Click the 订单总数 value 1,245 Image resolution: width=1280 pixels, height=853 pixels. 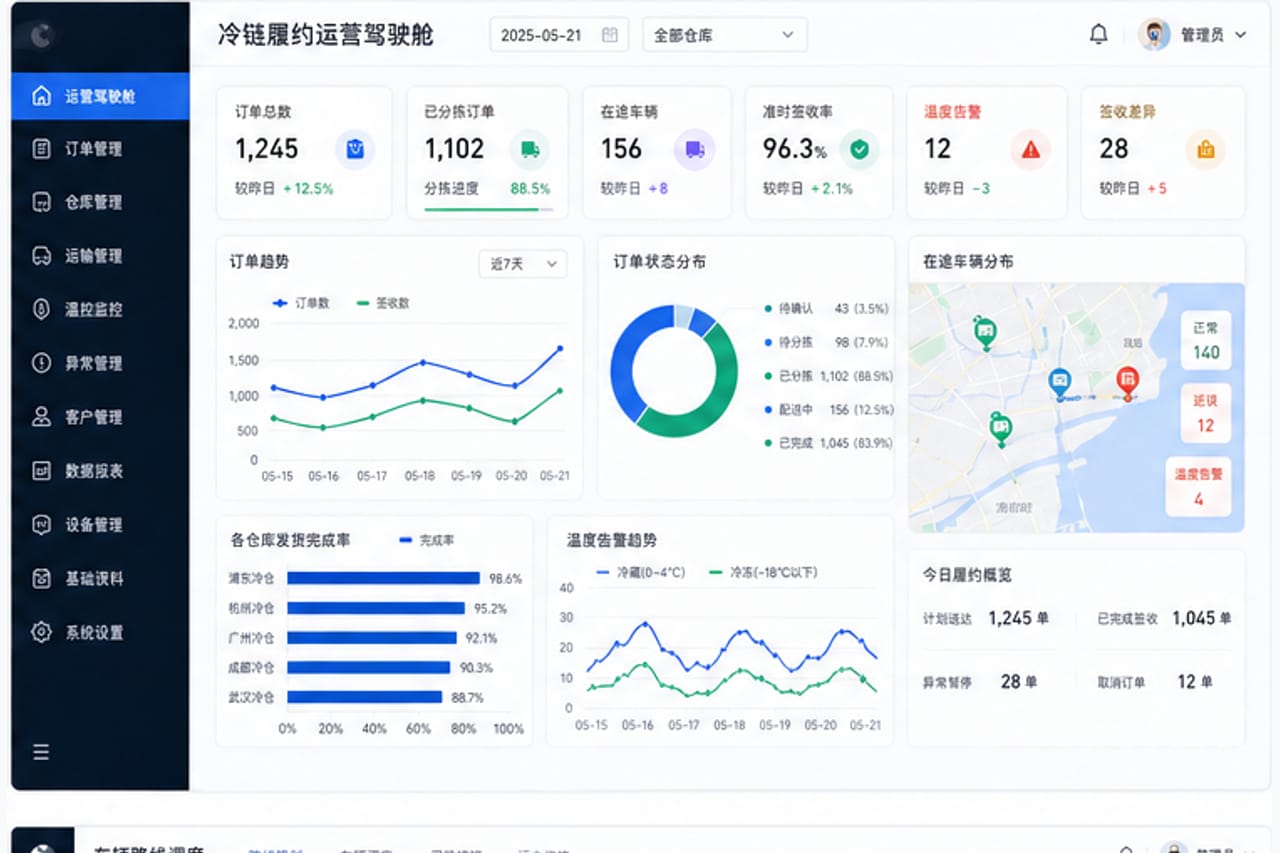[267, 149]
